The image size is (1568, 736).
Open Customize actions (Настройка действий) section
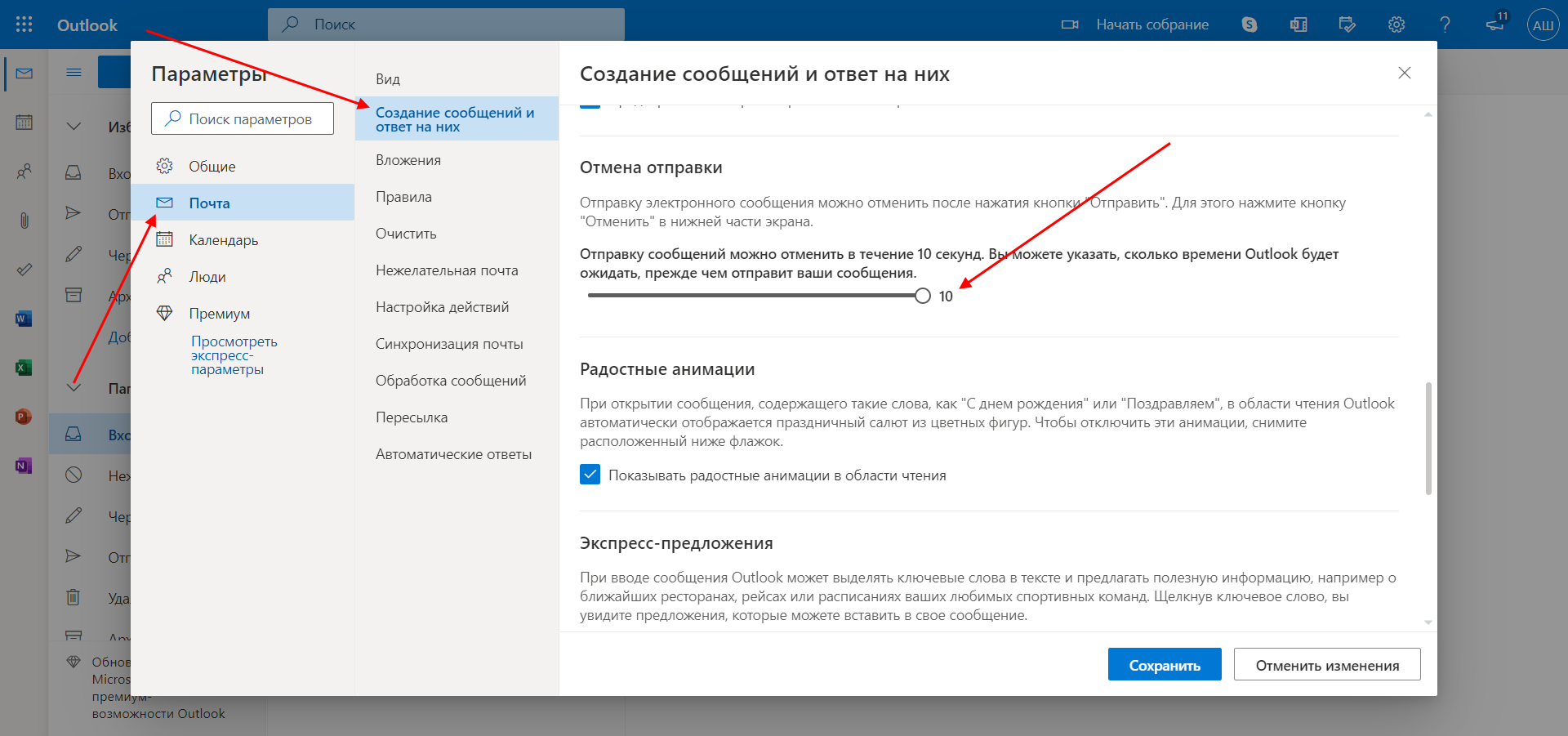coord(457,307)
